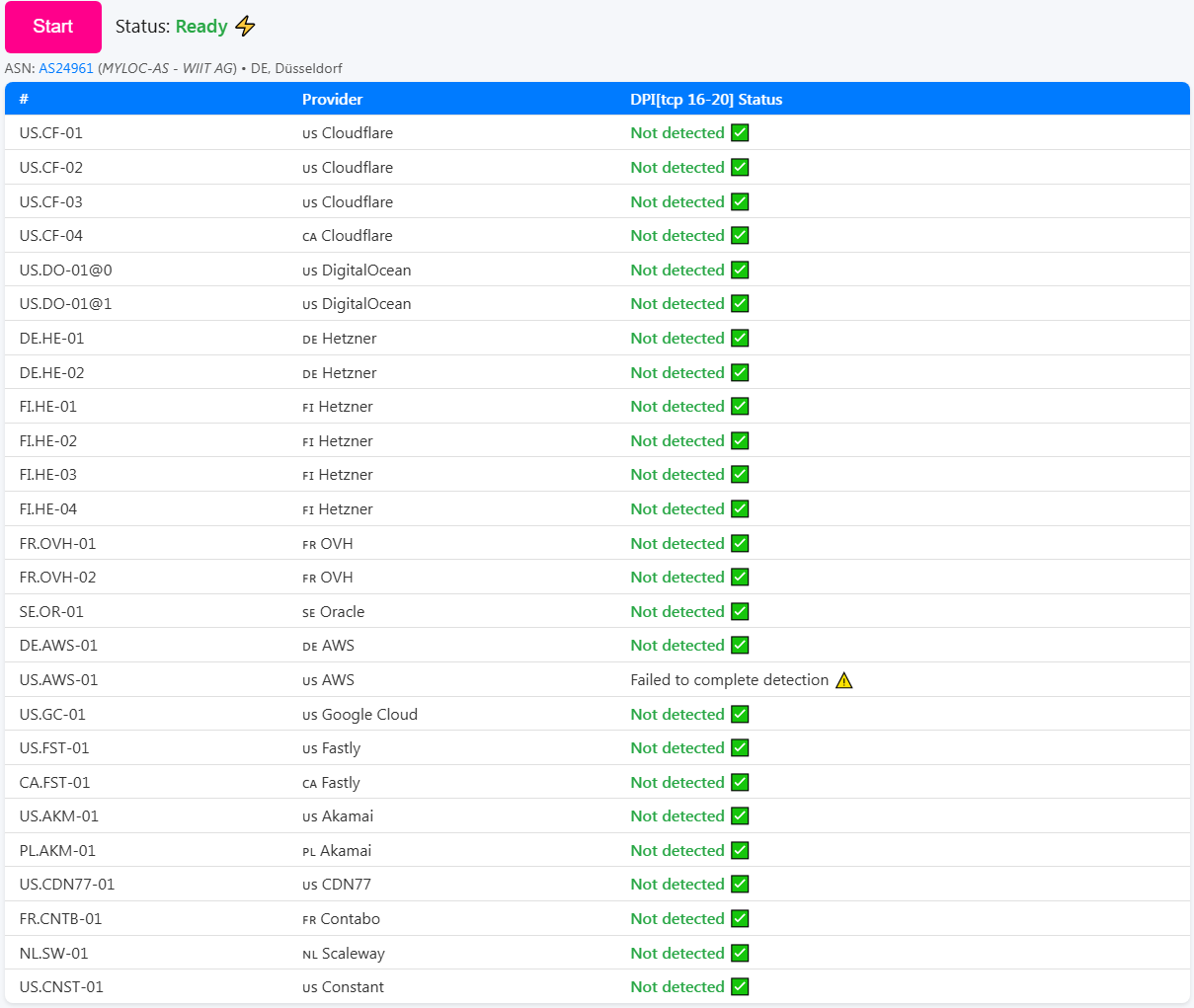Viewport: 1194px width, 1008px height.
Task: Click green check icon for US.CF-02
Action: click(740, 167)
